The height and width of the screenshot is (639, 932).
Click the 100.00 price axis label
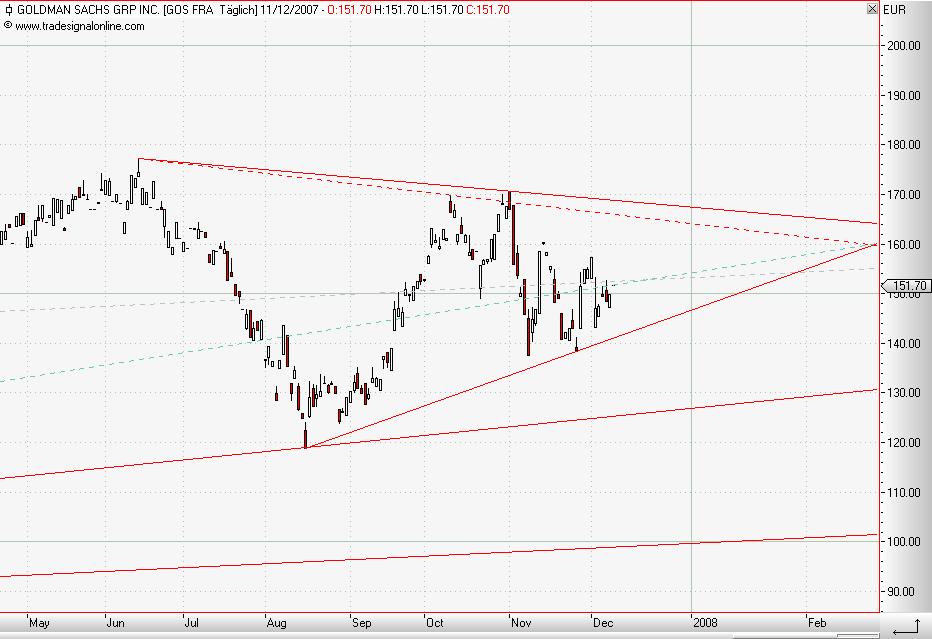tap(903, 542)
